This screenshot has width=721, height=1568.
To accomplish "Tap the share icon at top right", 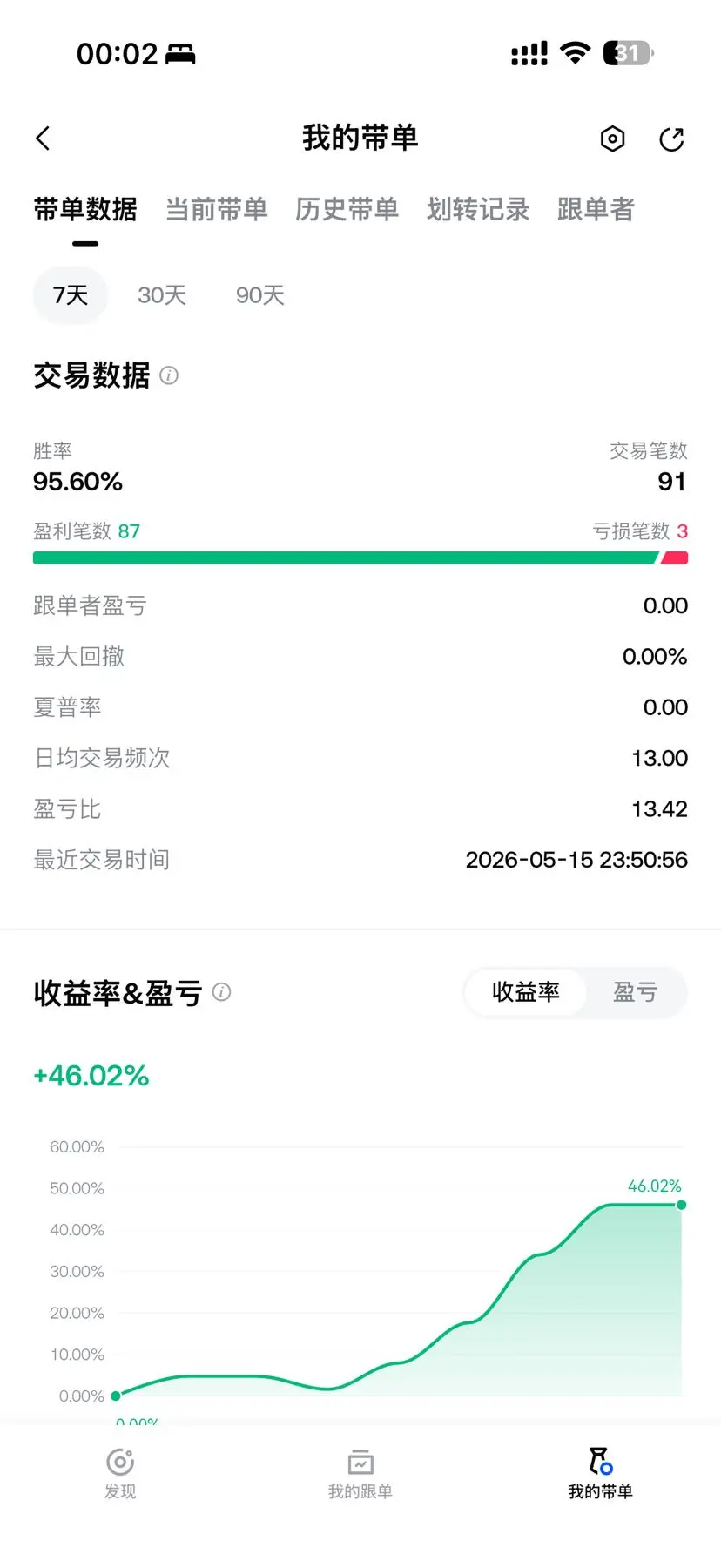I will pyautogui.click(x=671, y=139).
